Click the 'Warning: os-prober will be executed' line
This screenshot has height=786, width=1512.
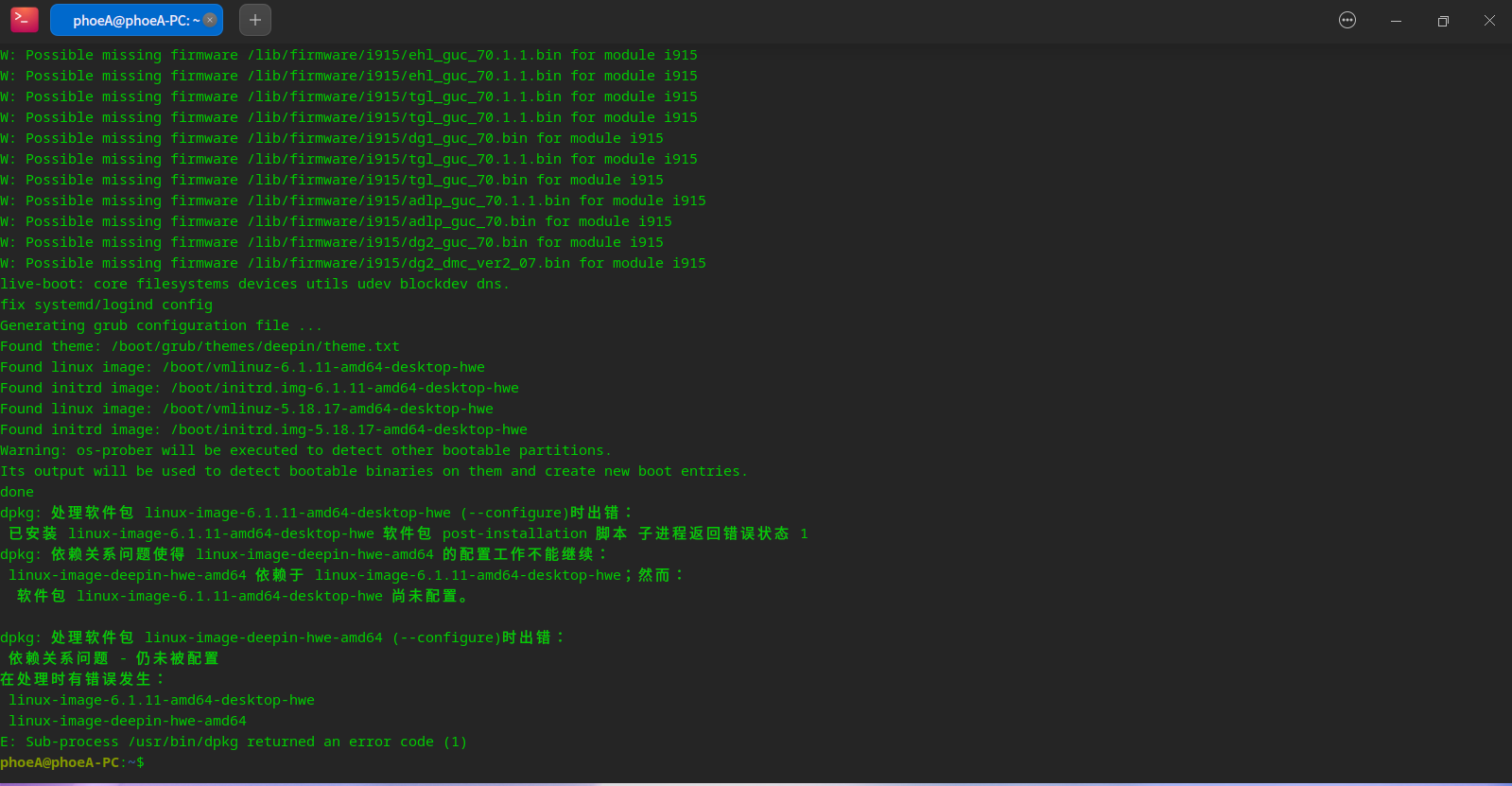point(306,450)
